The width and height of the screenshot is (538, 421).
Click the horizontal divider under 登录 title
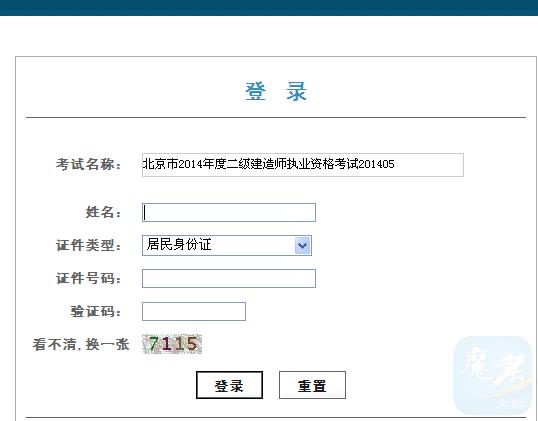click(276, 117)
